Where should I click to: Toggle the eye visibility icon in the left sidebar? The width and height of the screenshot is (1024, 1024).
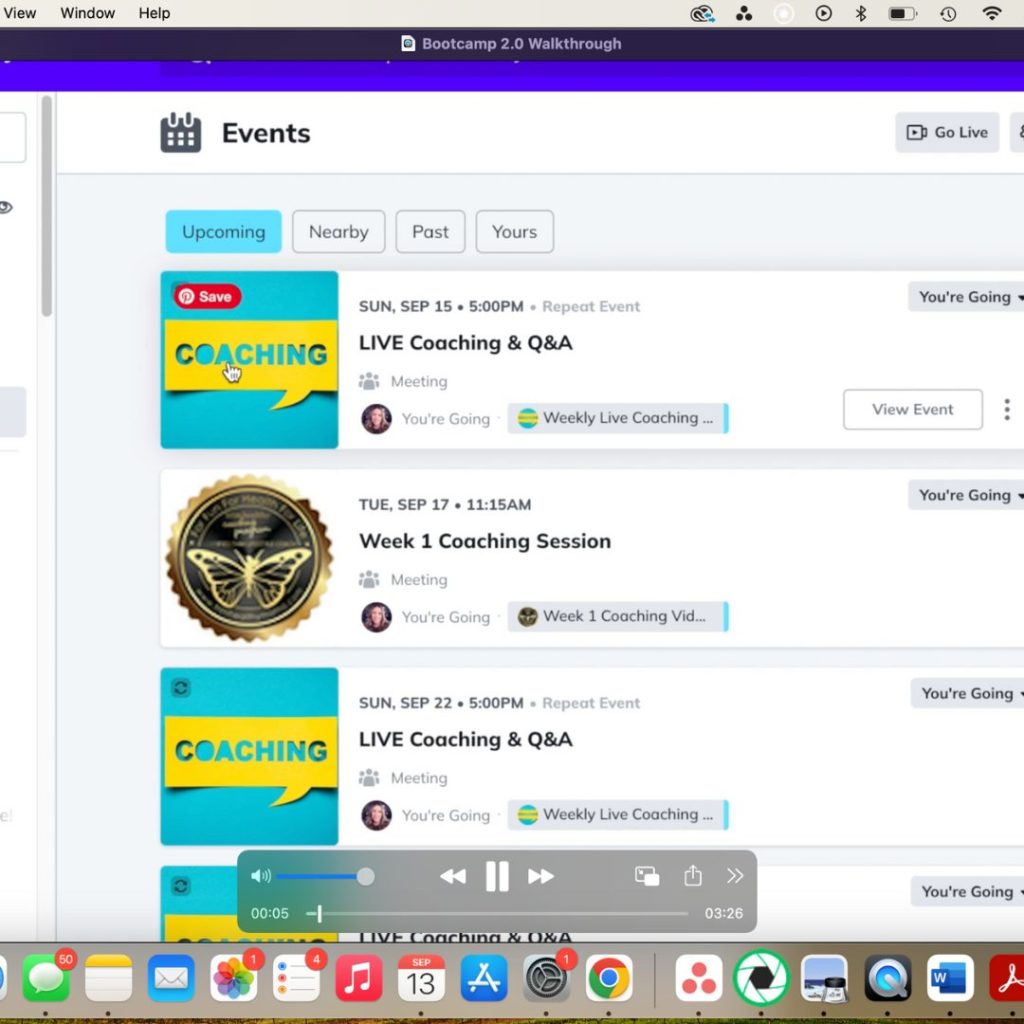(5, 208)
